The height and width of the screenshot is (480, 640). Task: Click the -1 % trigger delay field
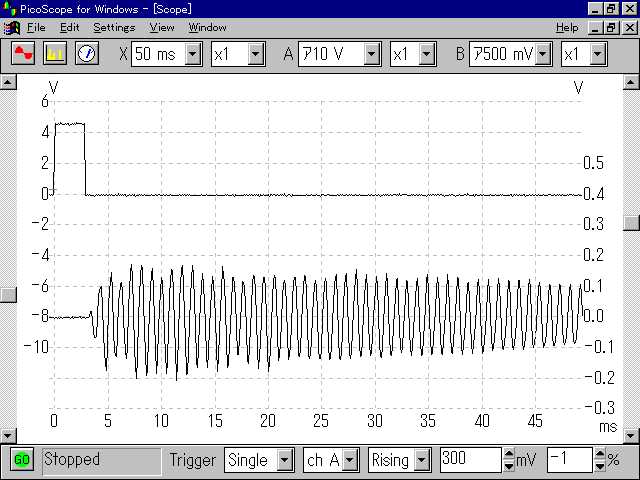coord(570,460)
